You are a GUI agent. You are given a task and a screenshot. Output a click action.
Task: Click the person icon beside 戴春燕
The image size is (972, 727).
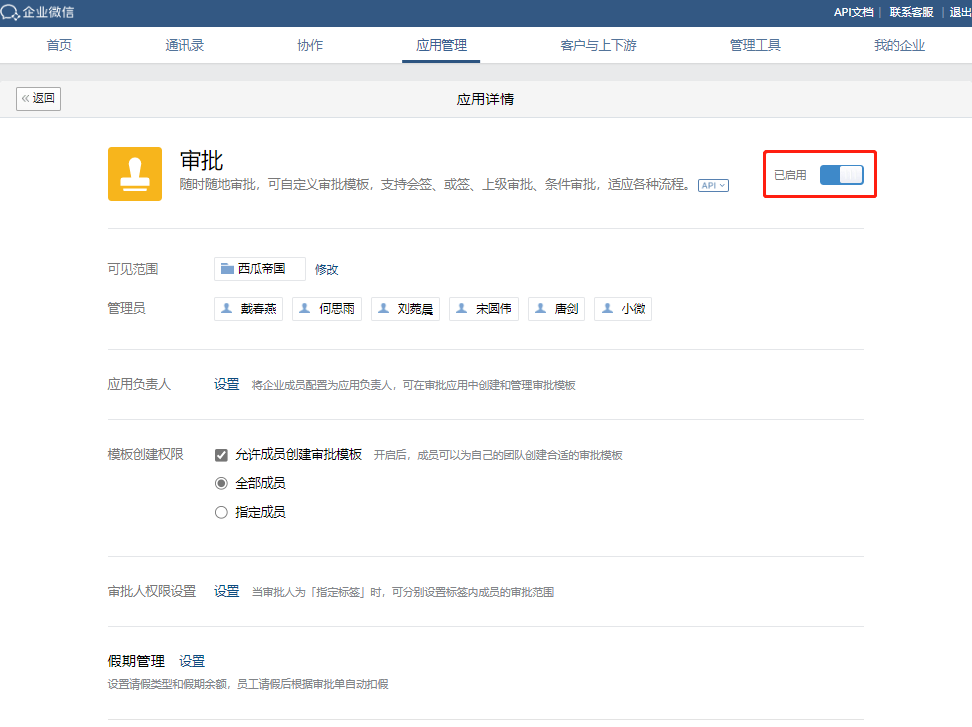pyautogui.click(x=227, y=309)
